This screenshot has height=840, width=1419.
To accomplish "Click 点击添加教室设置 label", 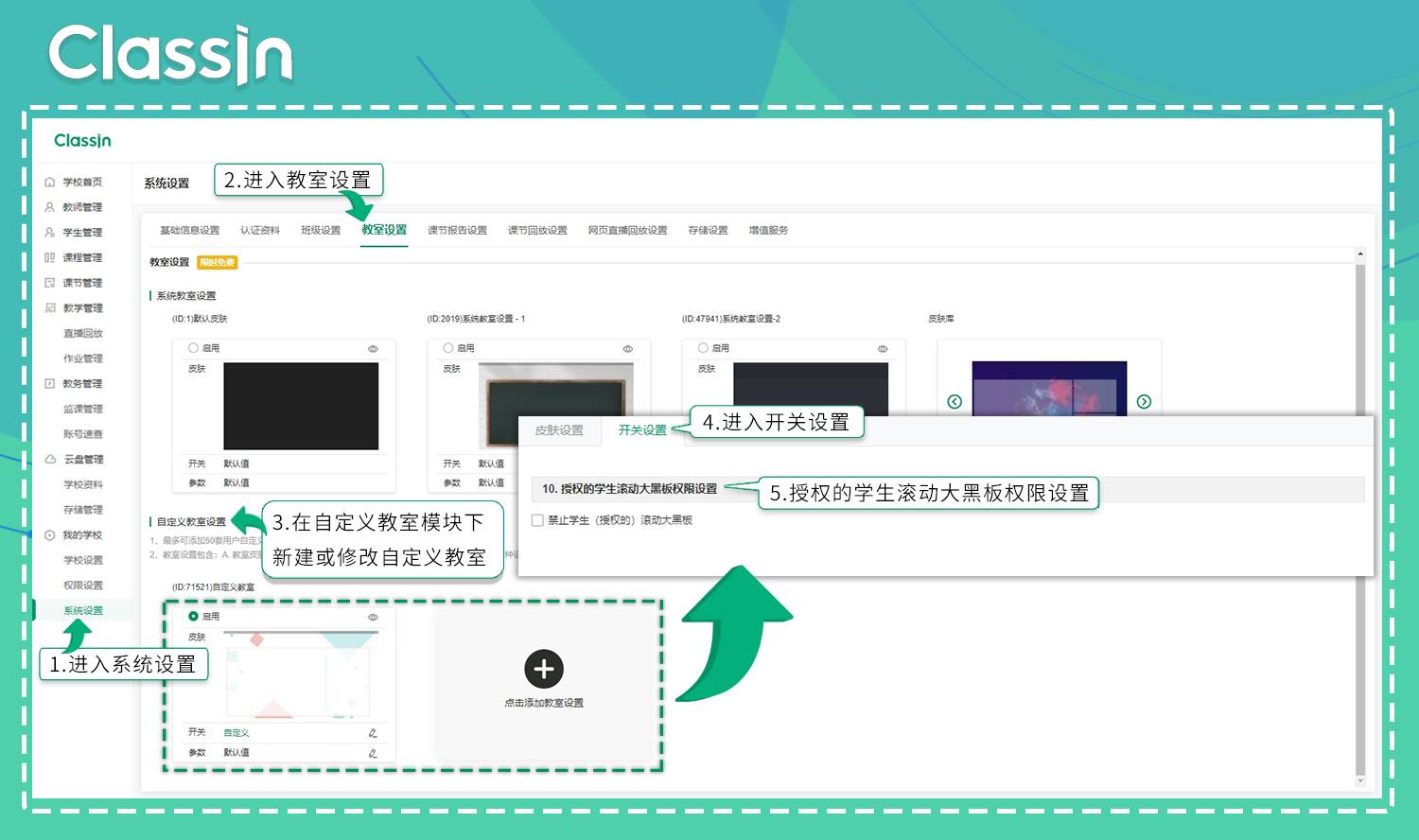I will pos(544,703).
